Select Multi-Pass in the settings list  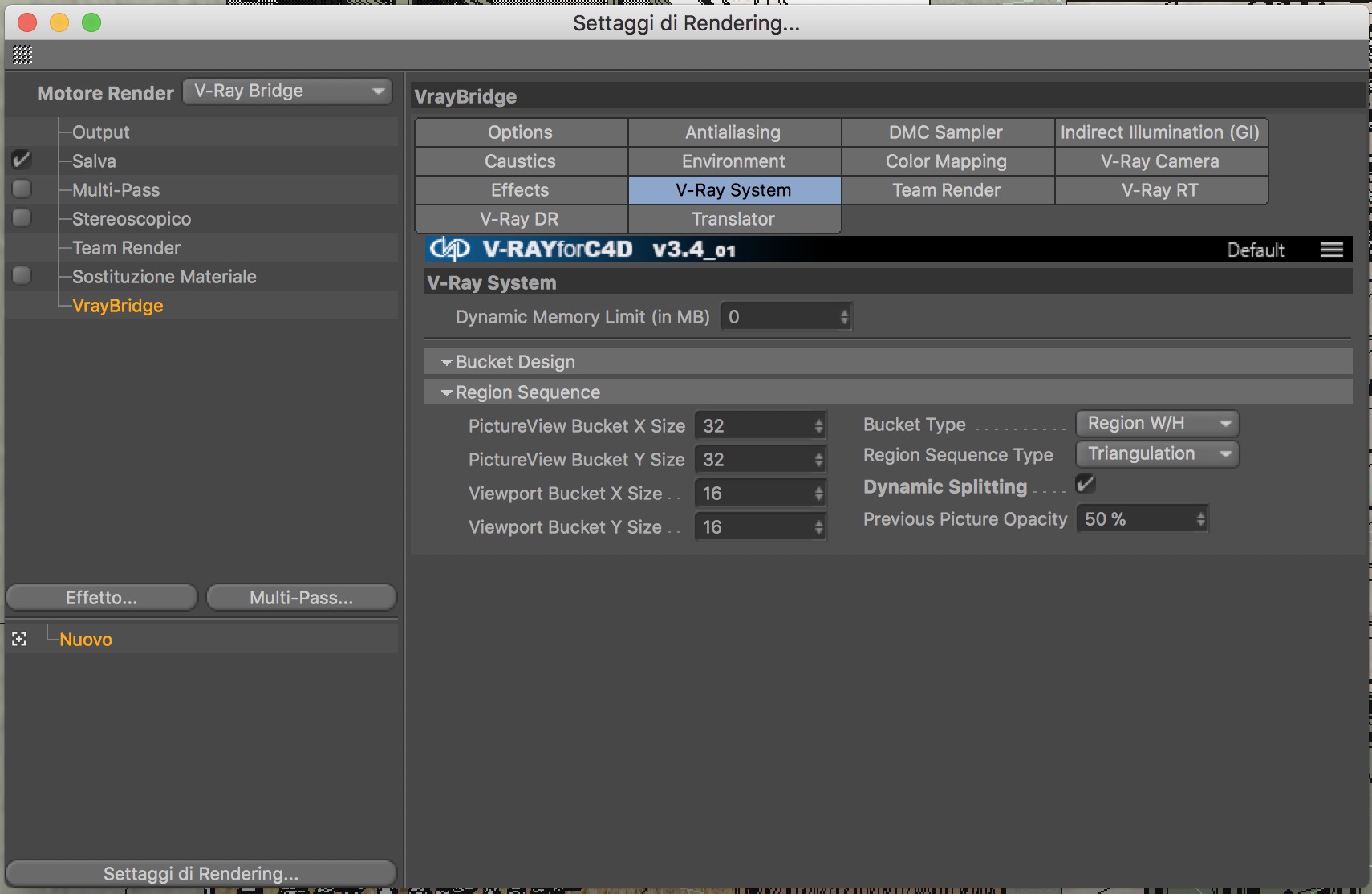point(116,189)
